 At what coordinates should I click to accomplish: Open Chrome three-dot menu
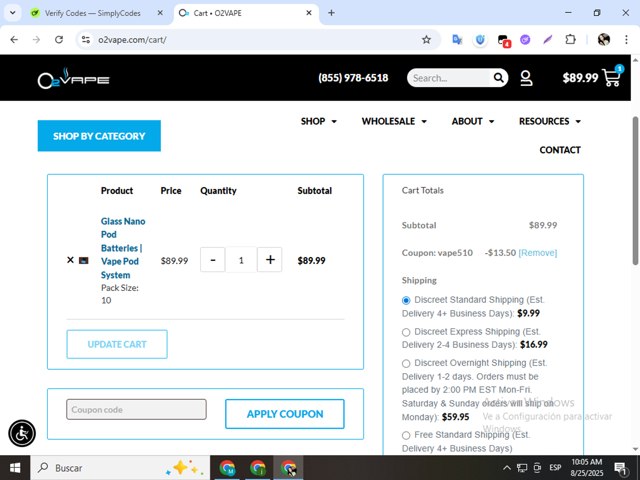[x=627, y=40]
